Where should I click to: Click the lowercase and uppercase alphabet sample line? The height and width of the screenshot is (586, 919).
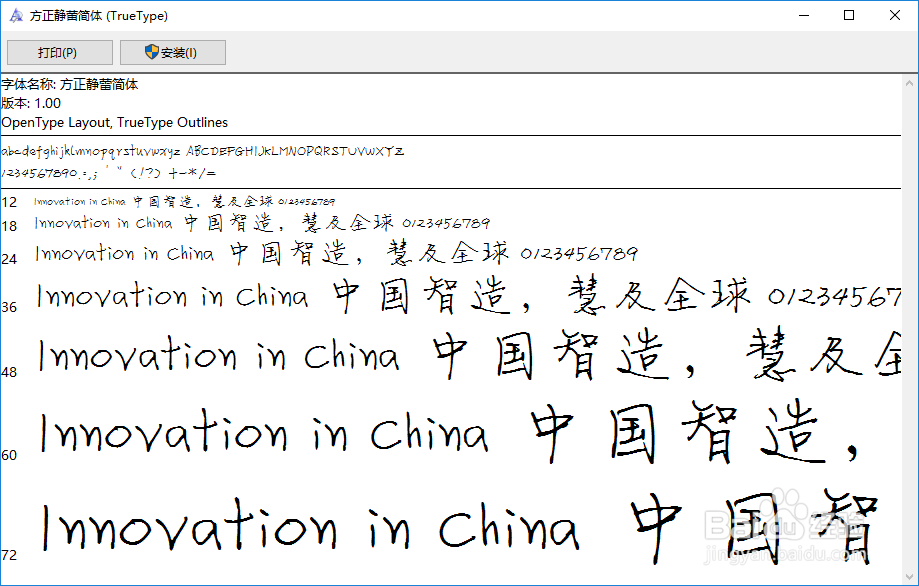click(x=202, y=151)
